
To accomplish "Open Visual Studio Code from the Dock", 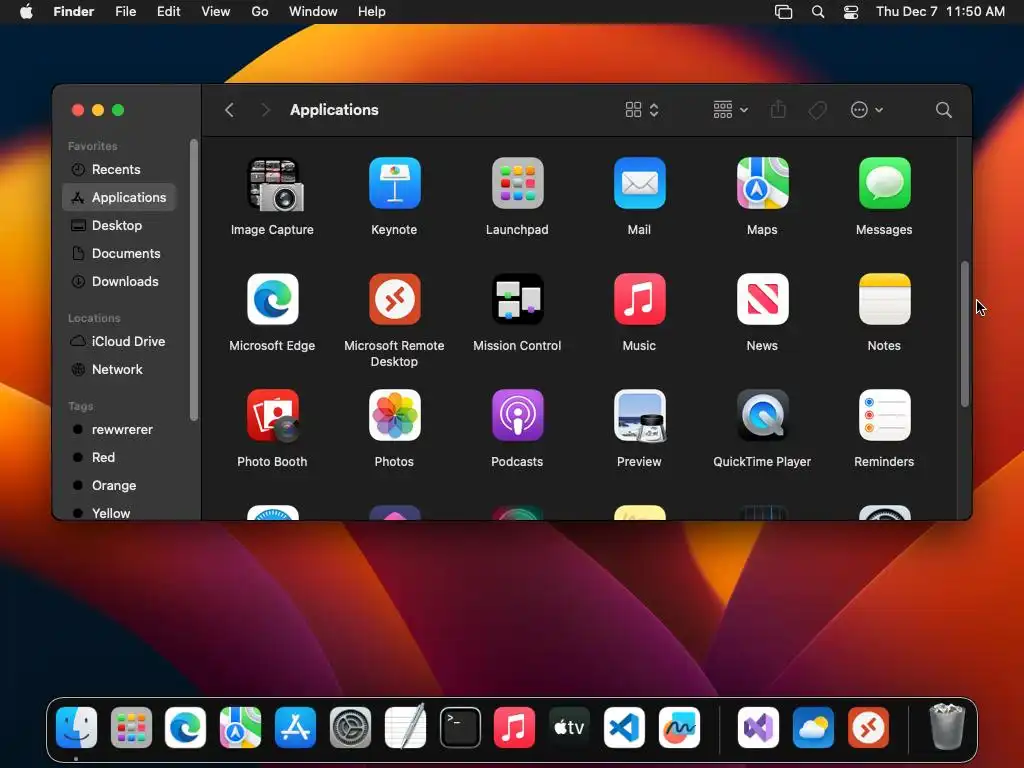I will click(624, 727).
